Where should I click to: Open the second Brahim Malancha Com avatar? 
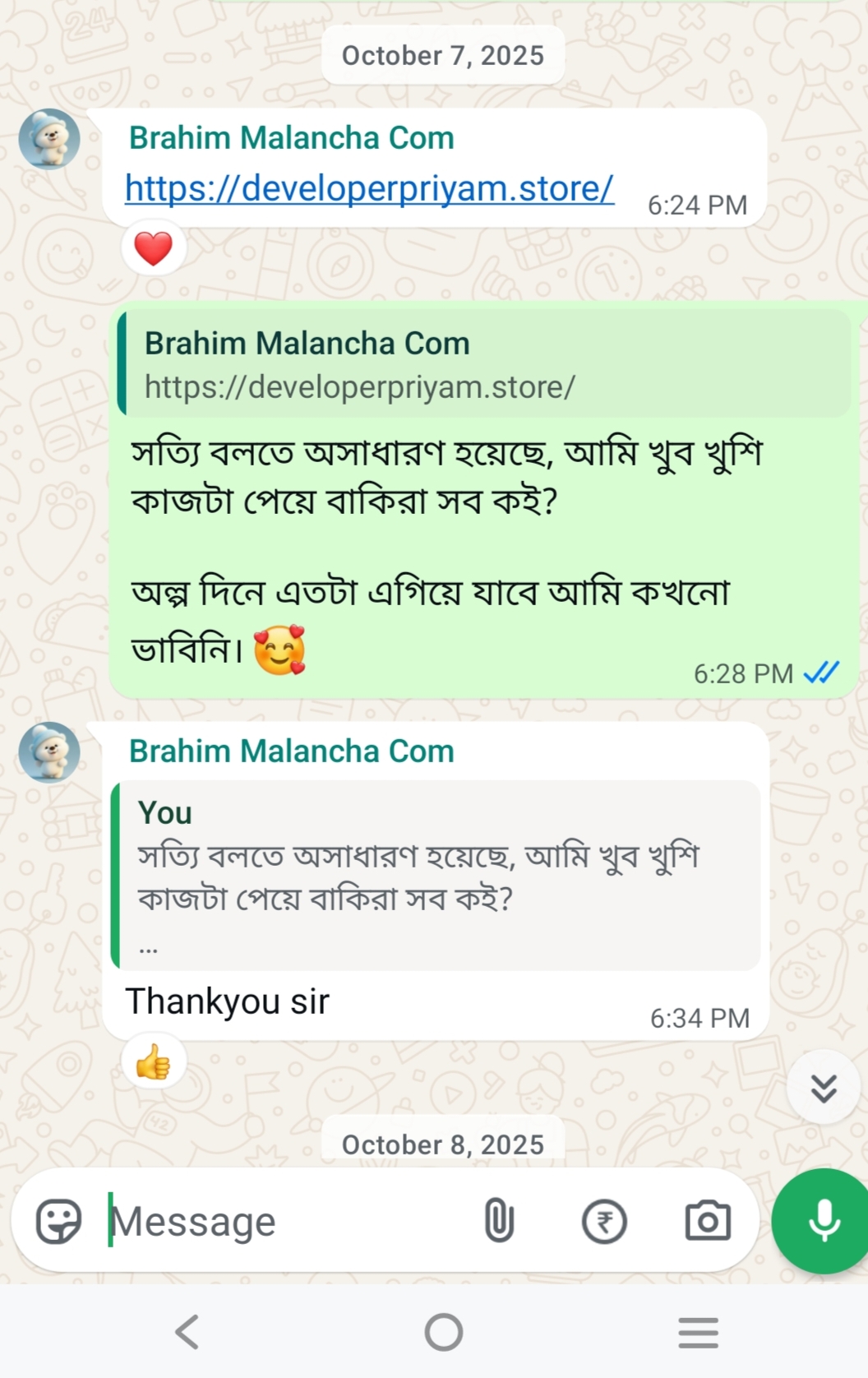49,752
